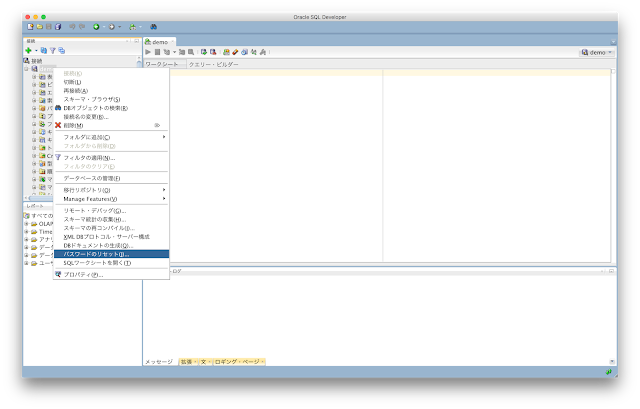Open プロパティ from the context menu

111,275
